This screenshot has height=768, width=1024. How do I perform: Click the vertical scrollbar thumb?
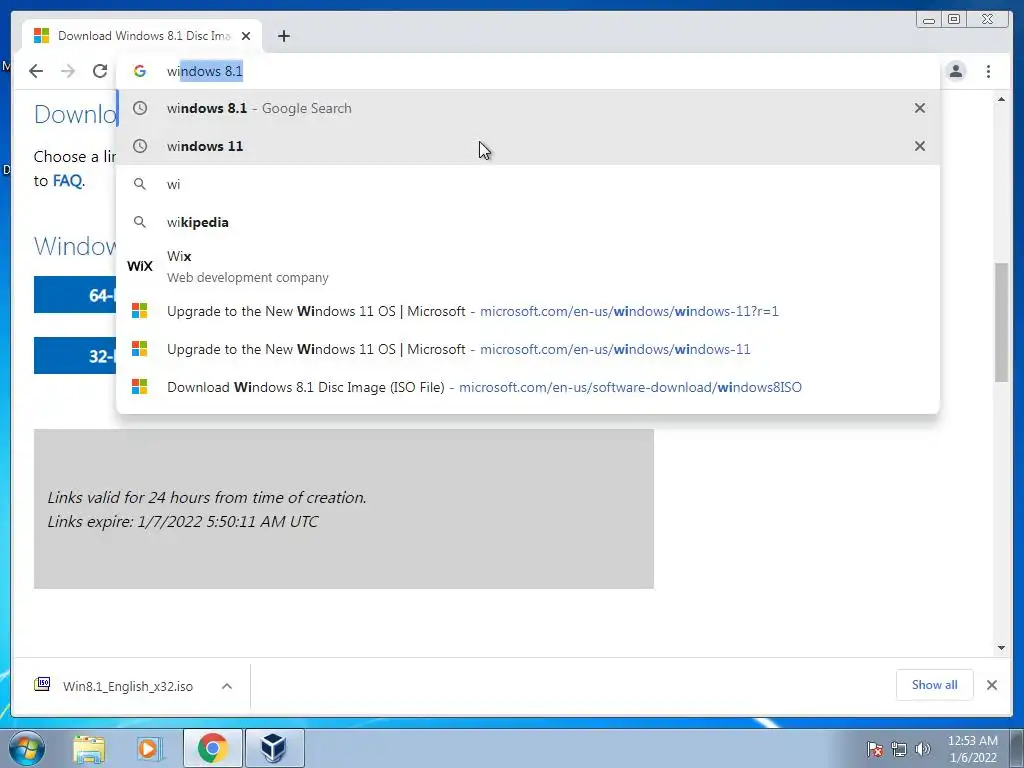(x=1001, y=322)
